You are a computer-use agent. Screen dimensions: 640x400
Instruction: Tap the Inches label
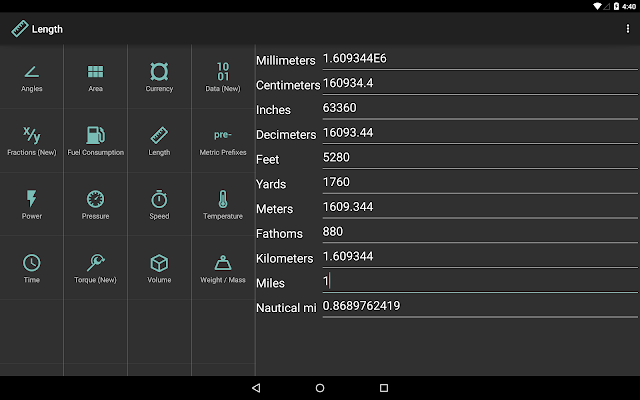point(273,110)
